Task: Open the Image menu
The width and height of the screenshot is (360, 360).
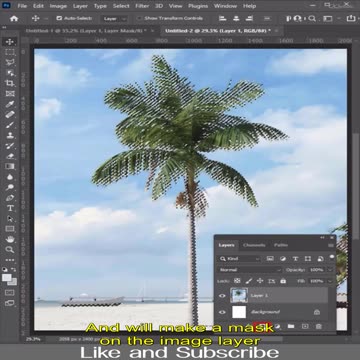Action: (x=58, y=6)
